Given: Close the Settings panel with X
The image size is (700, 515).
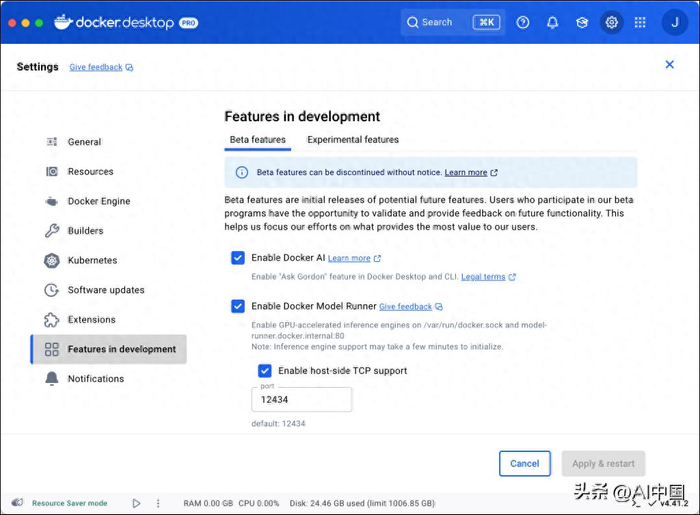Looking at the screenshot, I should point(670,64).
